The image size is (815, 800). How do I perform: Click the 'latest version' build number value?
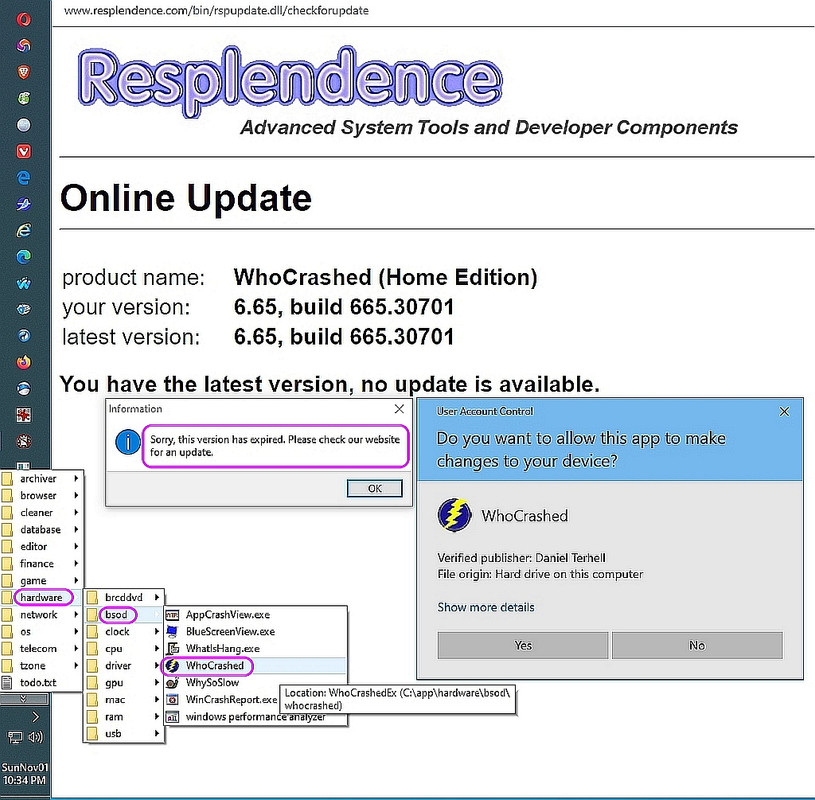(344, 337)
